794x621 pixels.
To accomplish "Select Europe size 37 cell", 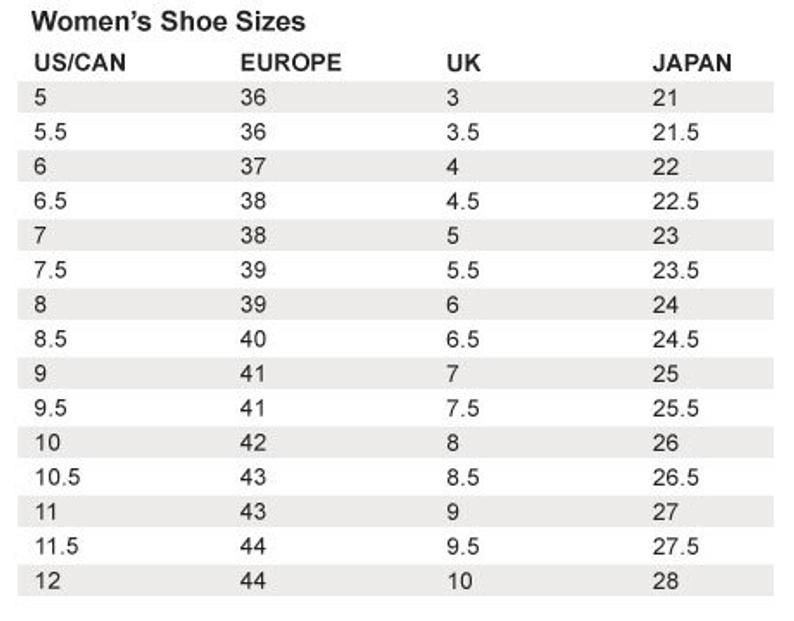I will [x=253, y=167].
